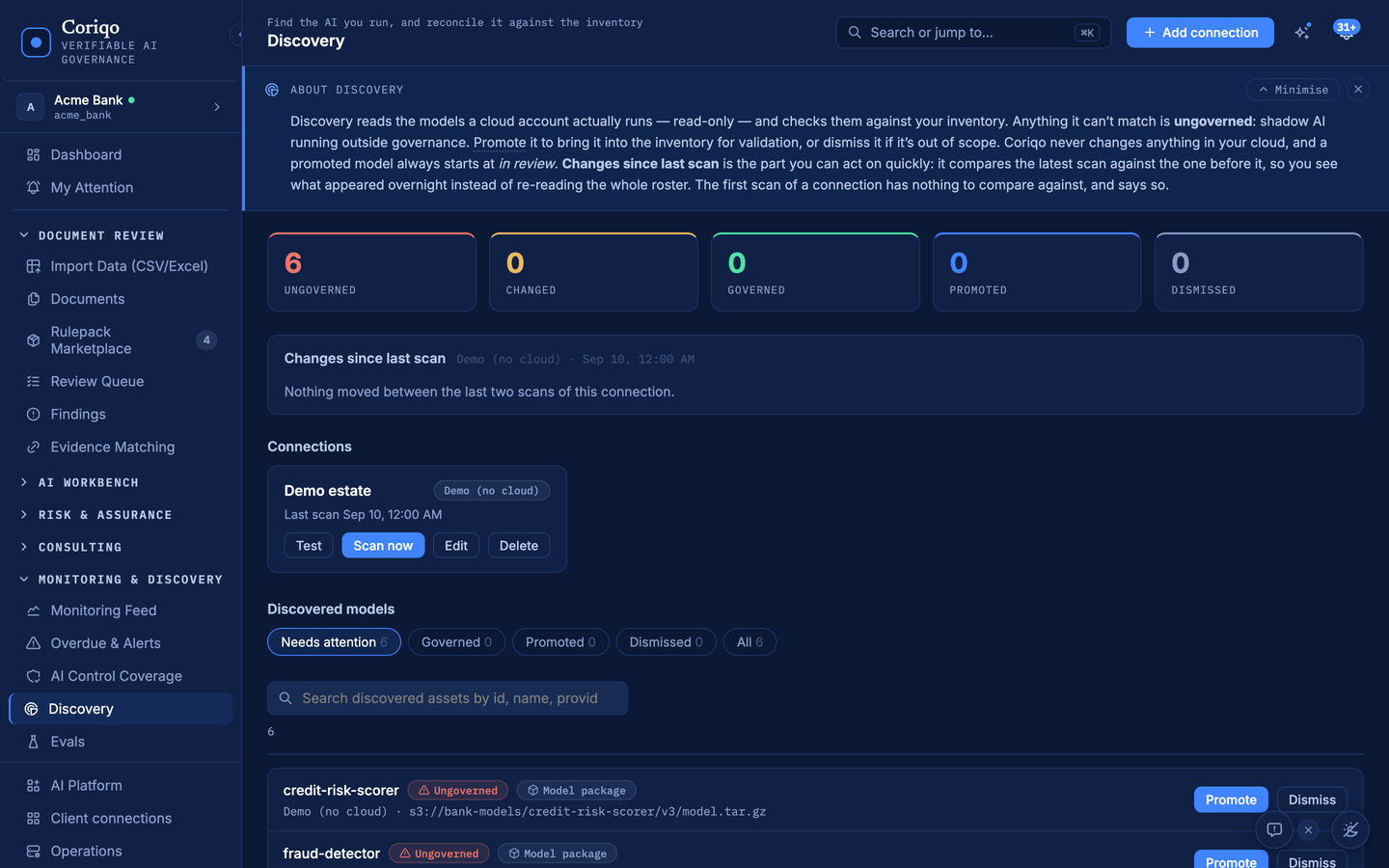The image size is (1389, 868).
Task: Test the Demo estate connection
Action: (x=309, y=546)
